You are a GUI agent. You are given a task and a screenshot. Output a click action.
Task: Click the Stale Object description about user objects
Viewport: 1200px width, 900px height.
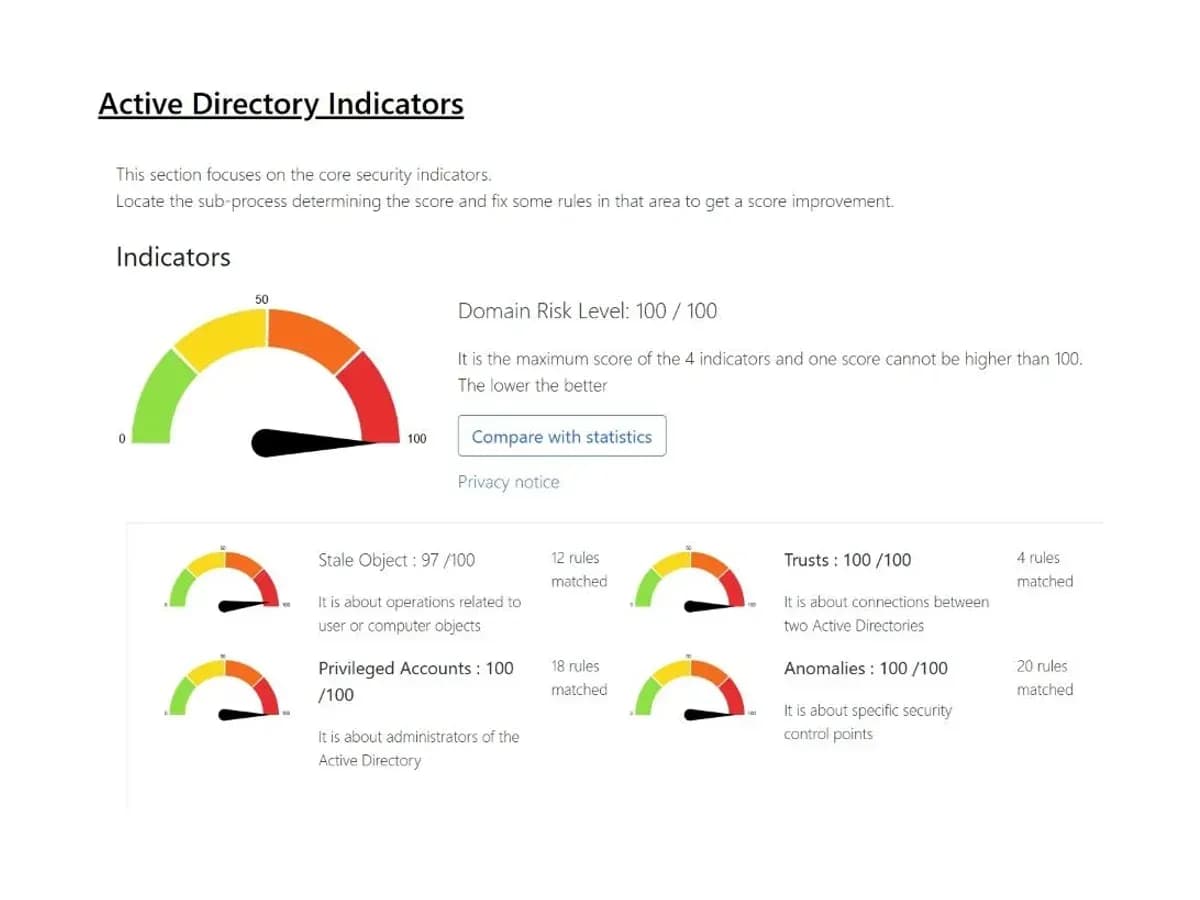(x=420, y=614)
